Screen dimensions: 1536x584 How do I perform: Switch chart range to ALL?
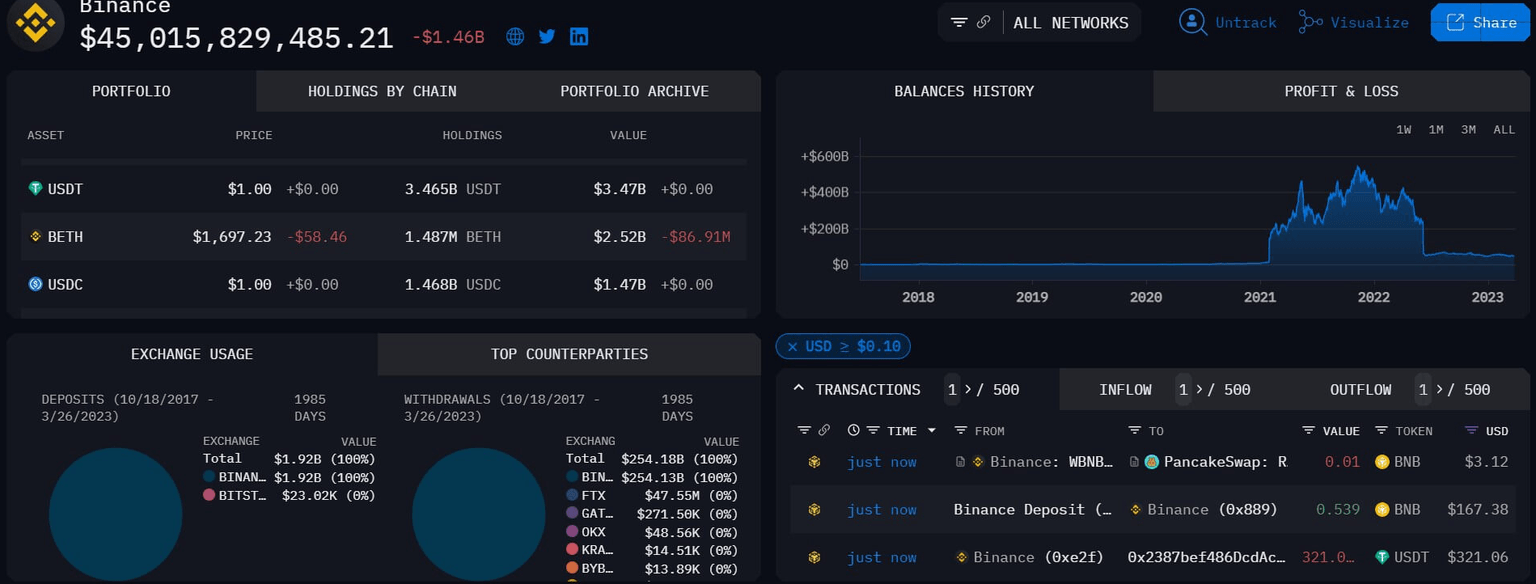point(1504,130)
